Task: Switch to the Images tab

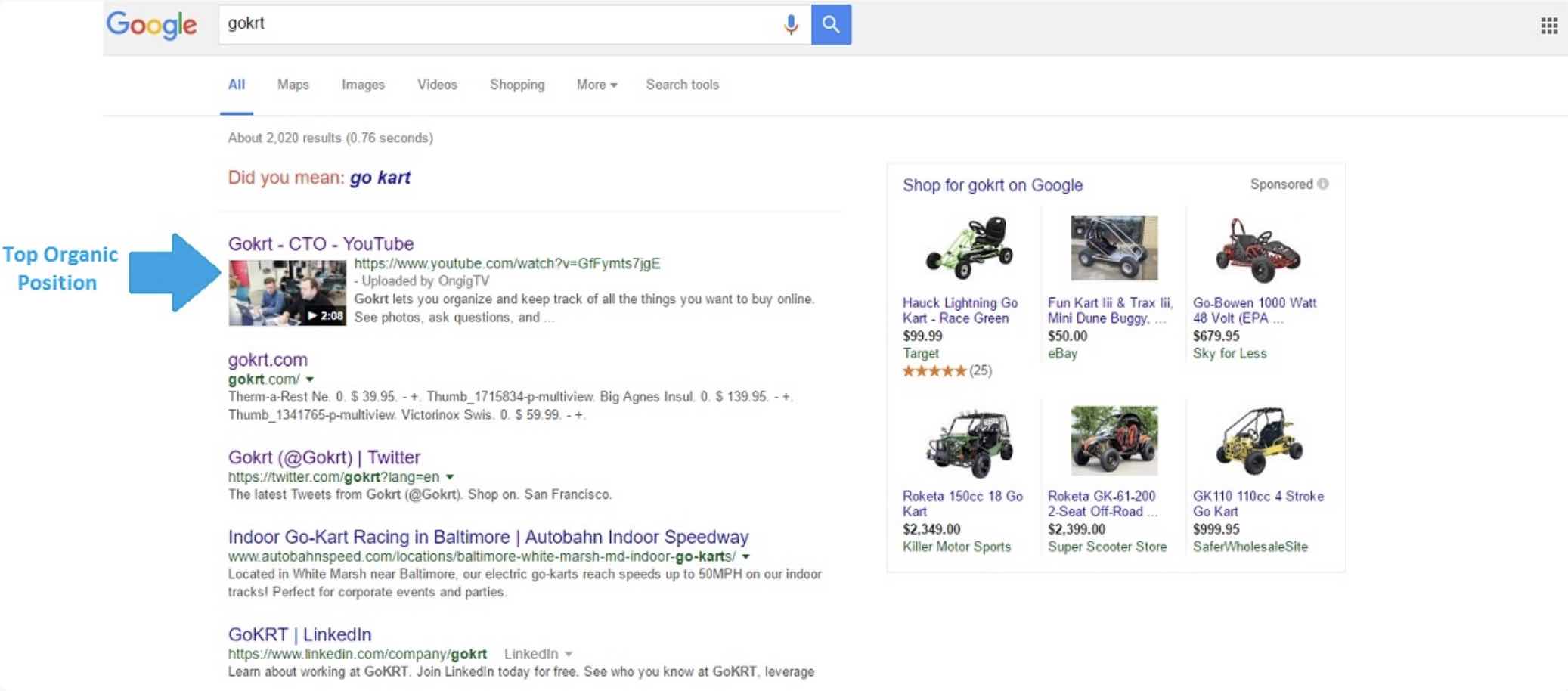Action: (x=363, y=85)
